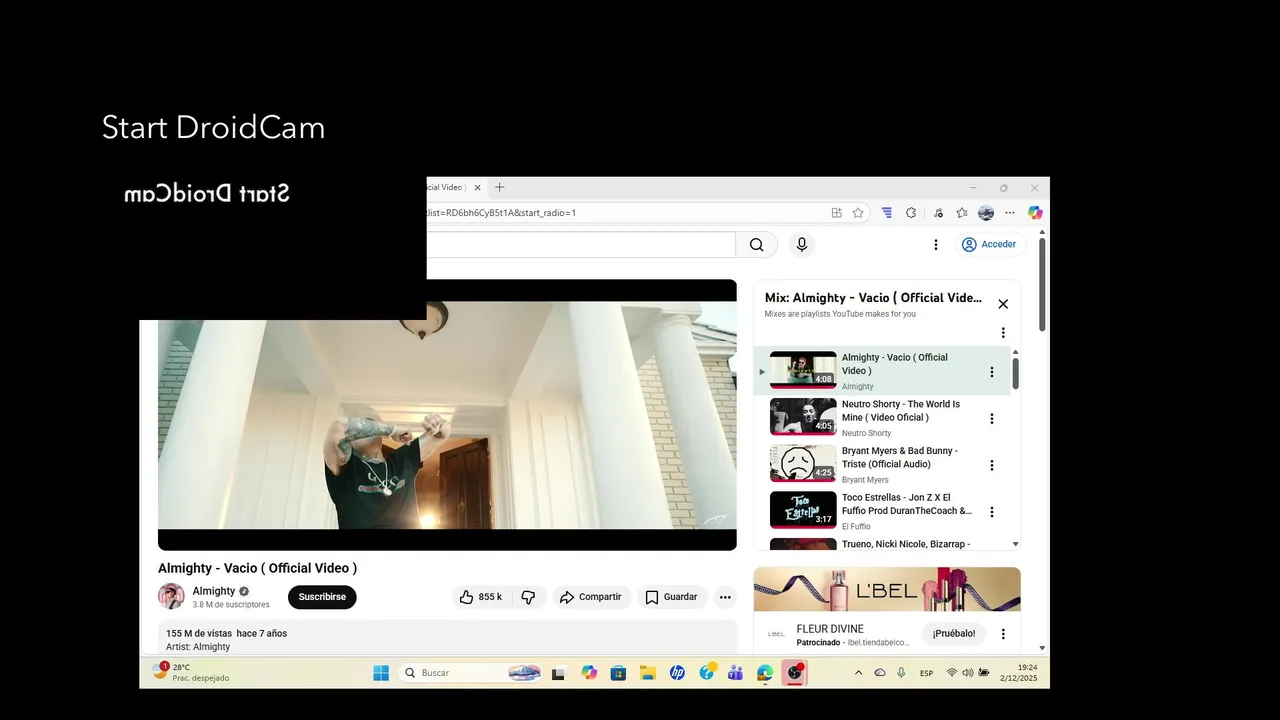Click the ¡Pruébalo! ad button
1280x720 pixels.
[953, 633]
